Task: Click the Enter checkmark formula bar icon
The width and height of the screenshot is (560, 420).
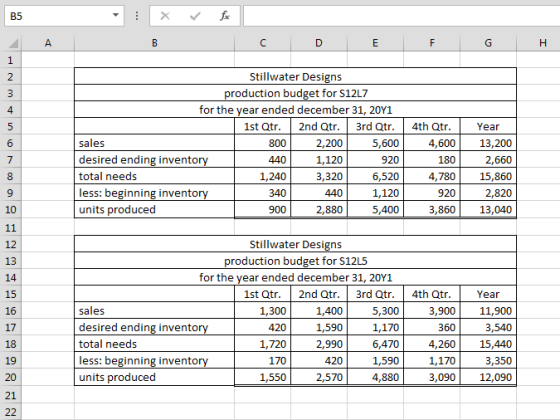Action: tap(195, 16)
